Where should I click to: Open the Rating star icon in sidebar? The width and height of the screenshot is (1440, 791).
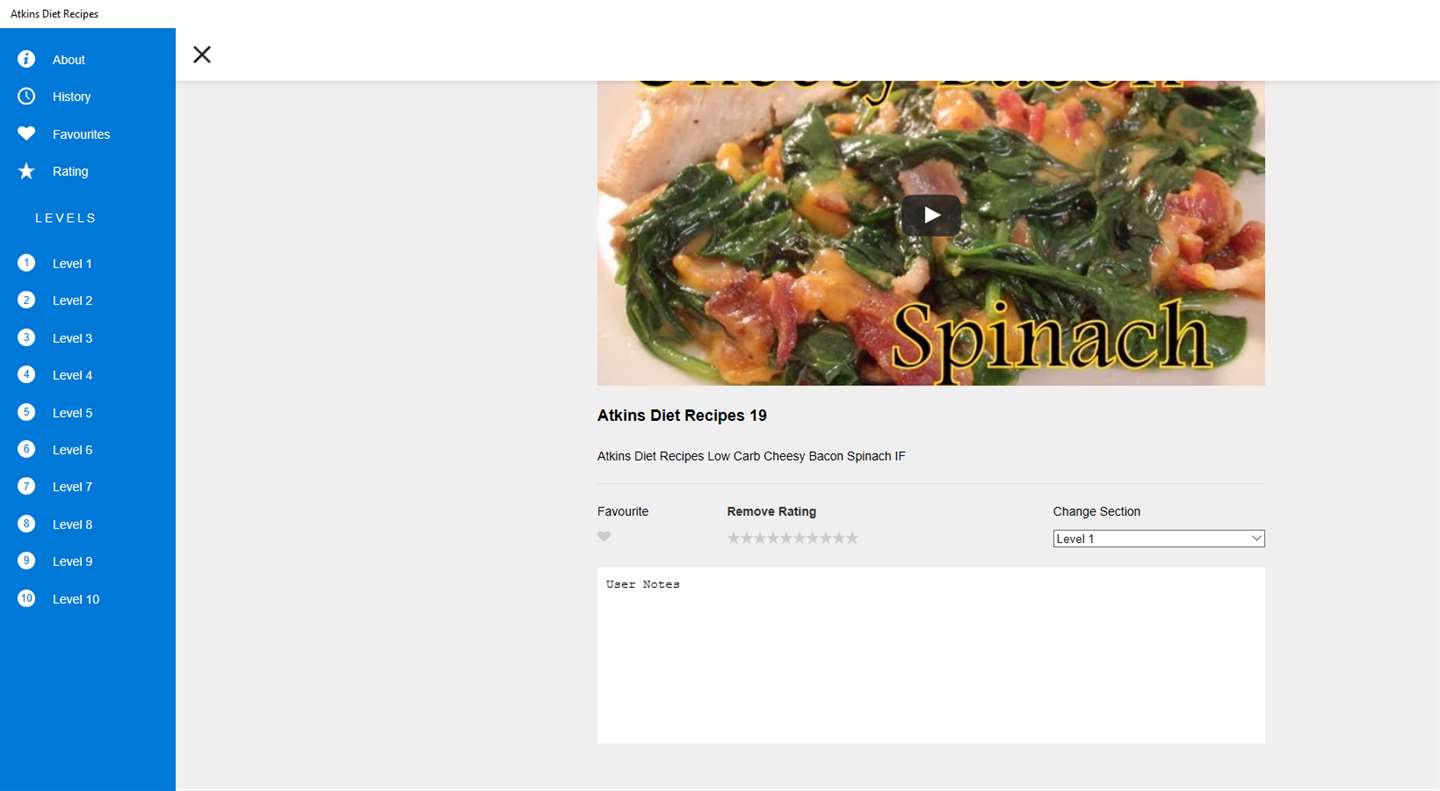(27, 171)
